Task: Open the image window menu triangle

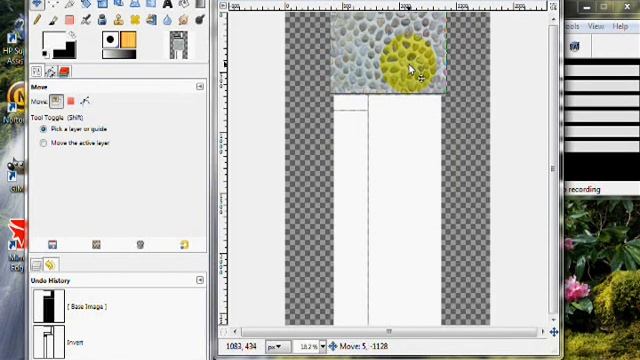Action: [x=223, y=6]
